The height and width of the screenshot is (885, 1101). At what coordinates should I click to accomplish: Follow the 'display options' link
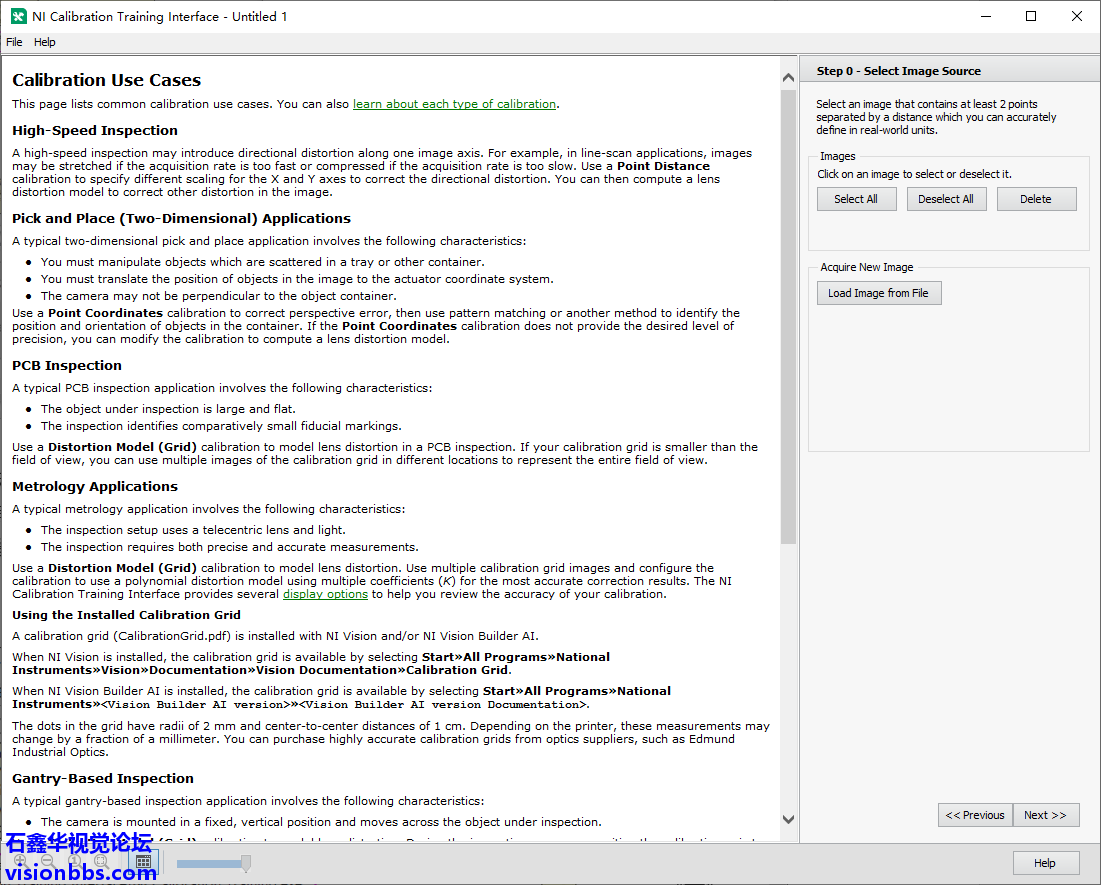tap(325, 594)
